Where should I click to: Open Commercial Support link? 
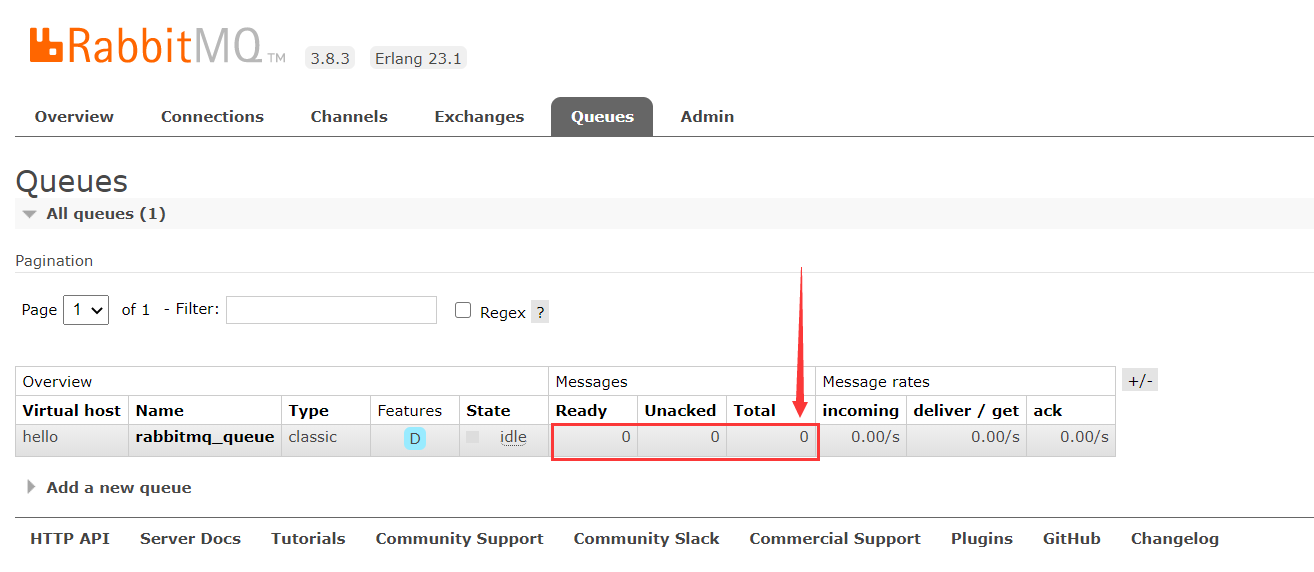pyautogui.click(x=835, y=539)
